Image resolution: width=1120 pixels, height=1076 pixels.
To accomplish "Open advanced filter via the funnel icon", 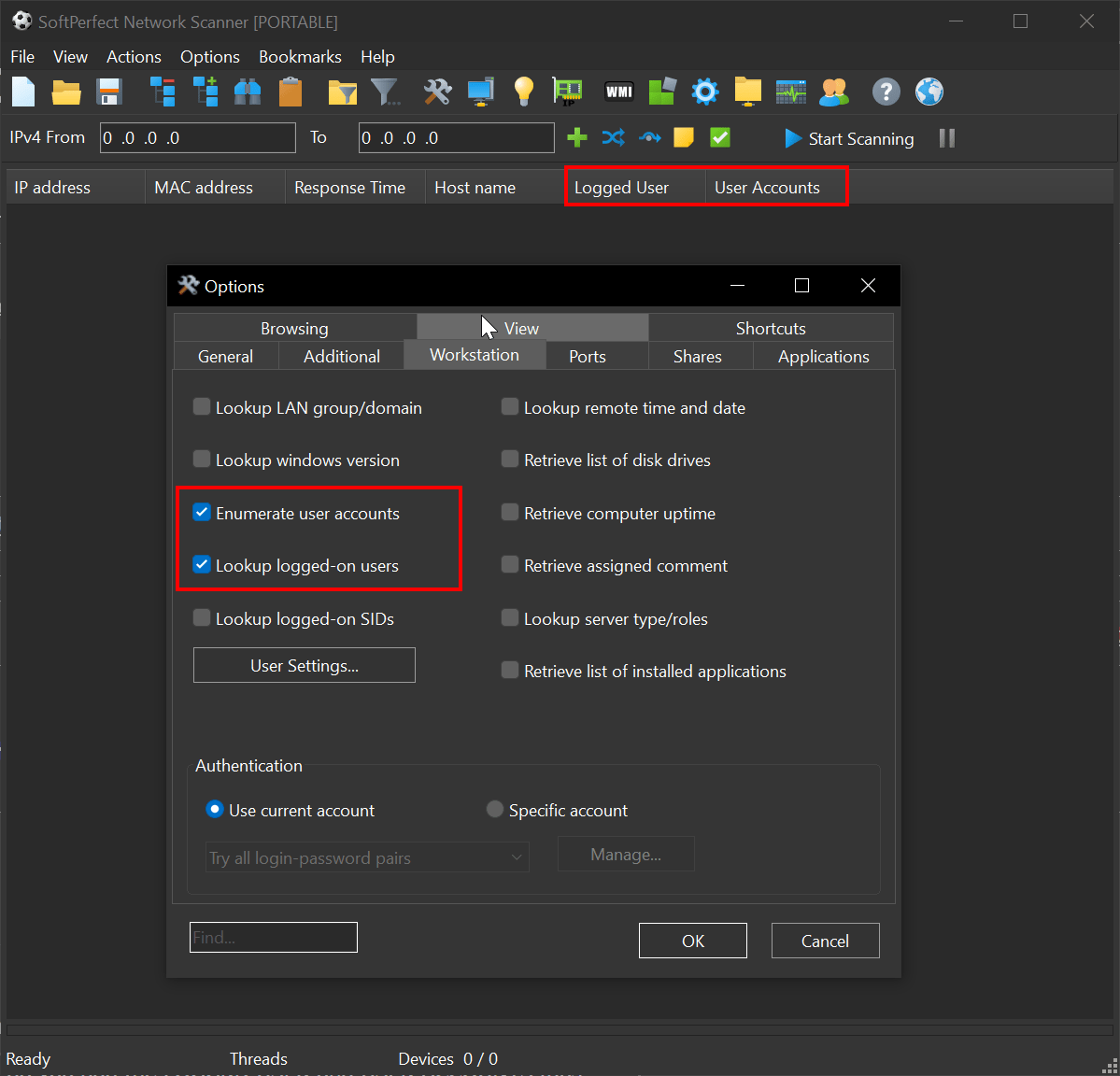I will (x=386, y=92).
